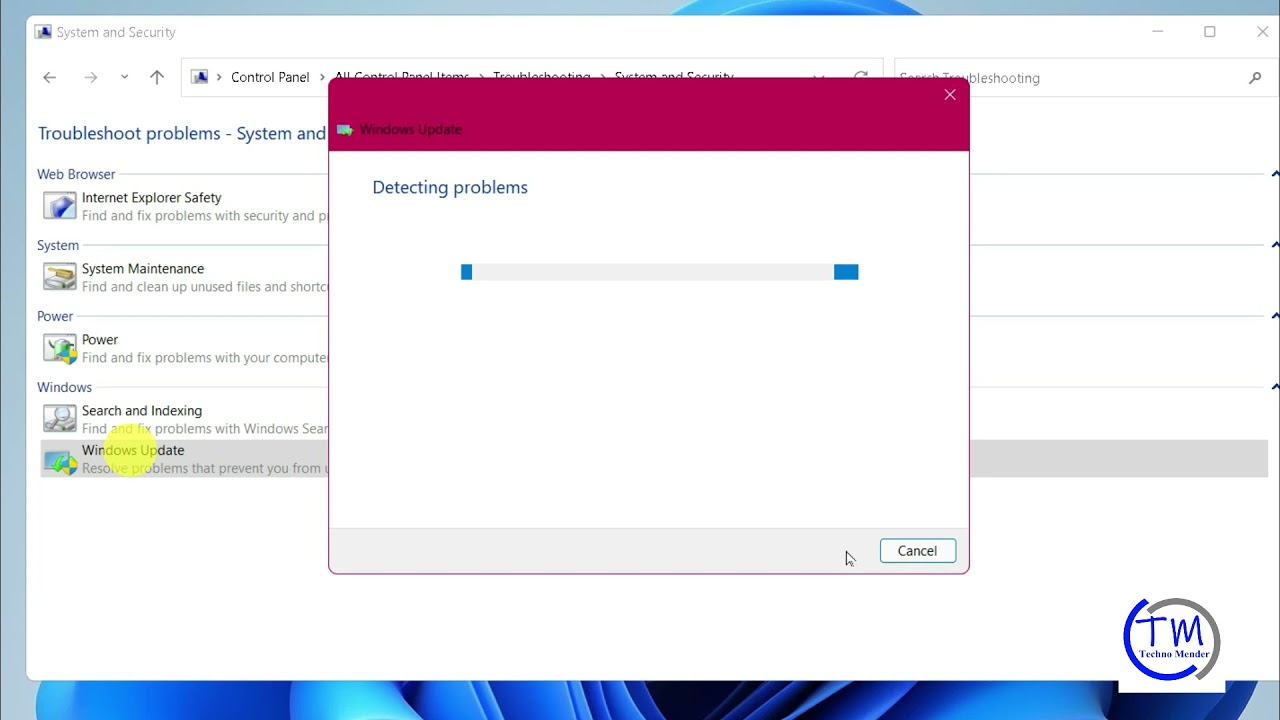The width and height of the screenshot is (1280, 720).
Task: Click the Internet Explorer Safety icon
Action: (x=59, y=206)
